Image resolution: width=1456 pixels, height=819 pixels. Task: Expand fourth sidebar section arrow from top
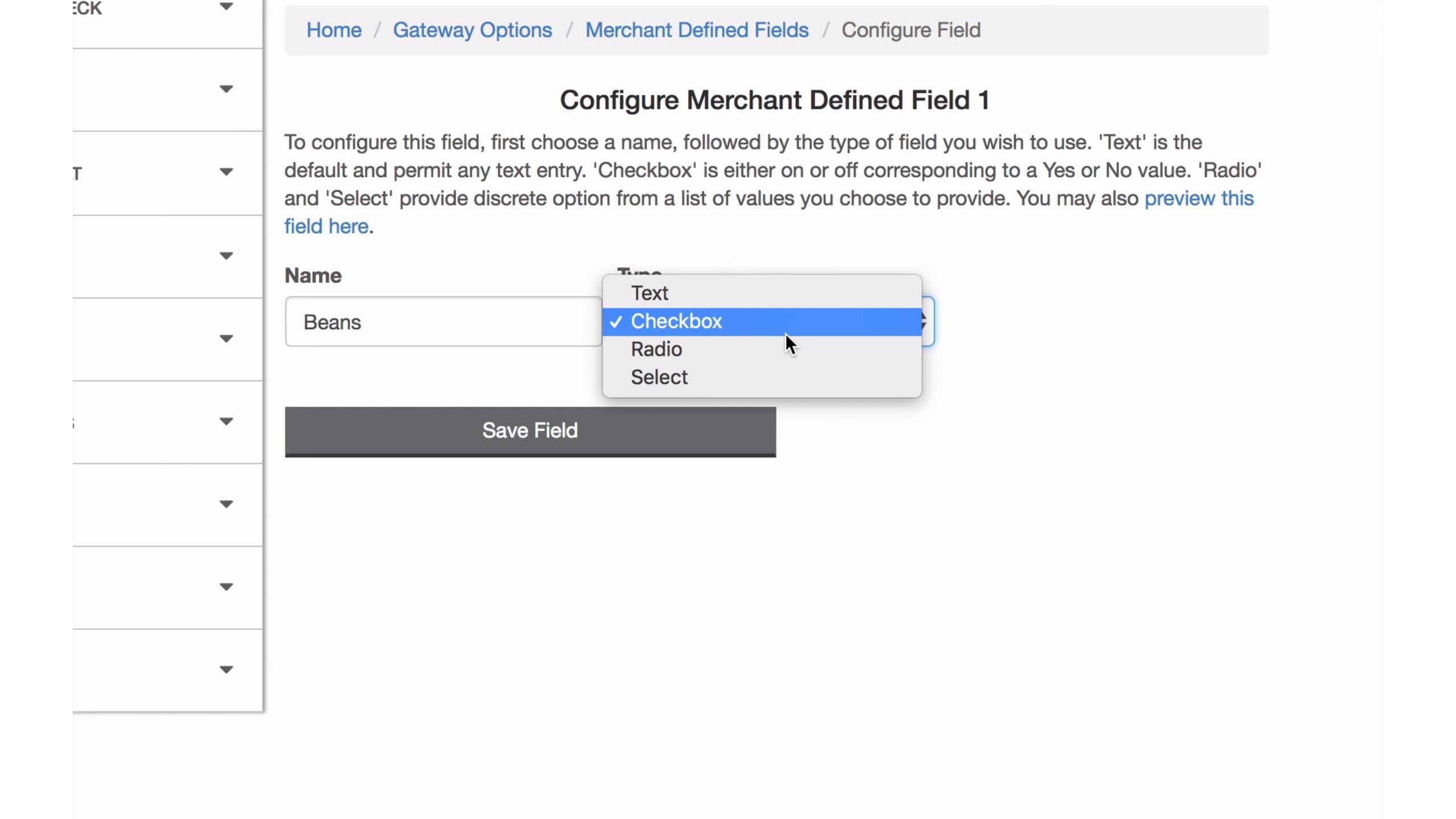point(226,256)
